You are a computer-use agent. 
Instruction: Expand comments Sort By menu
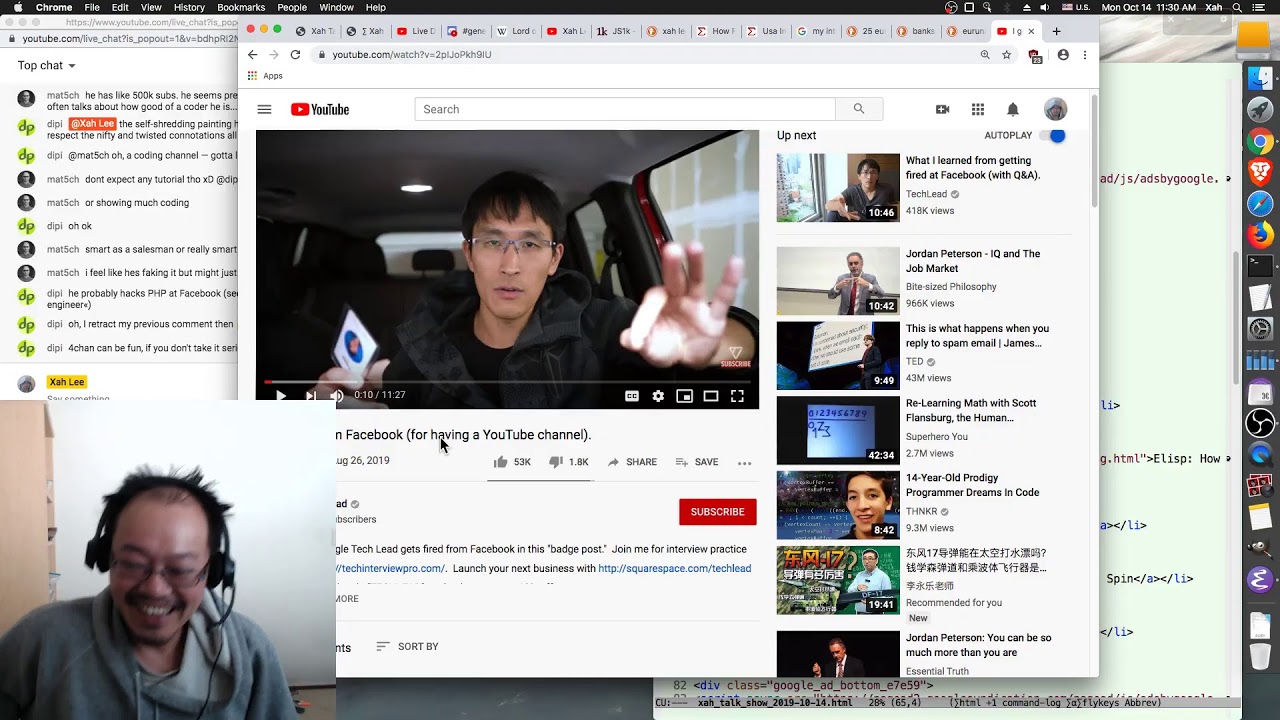coord(407,646)
